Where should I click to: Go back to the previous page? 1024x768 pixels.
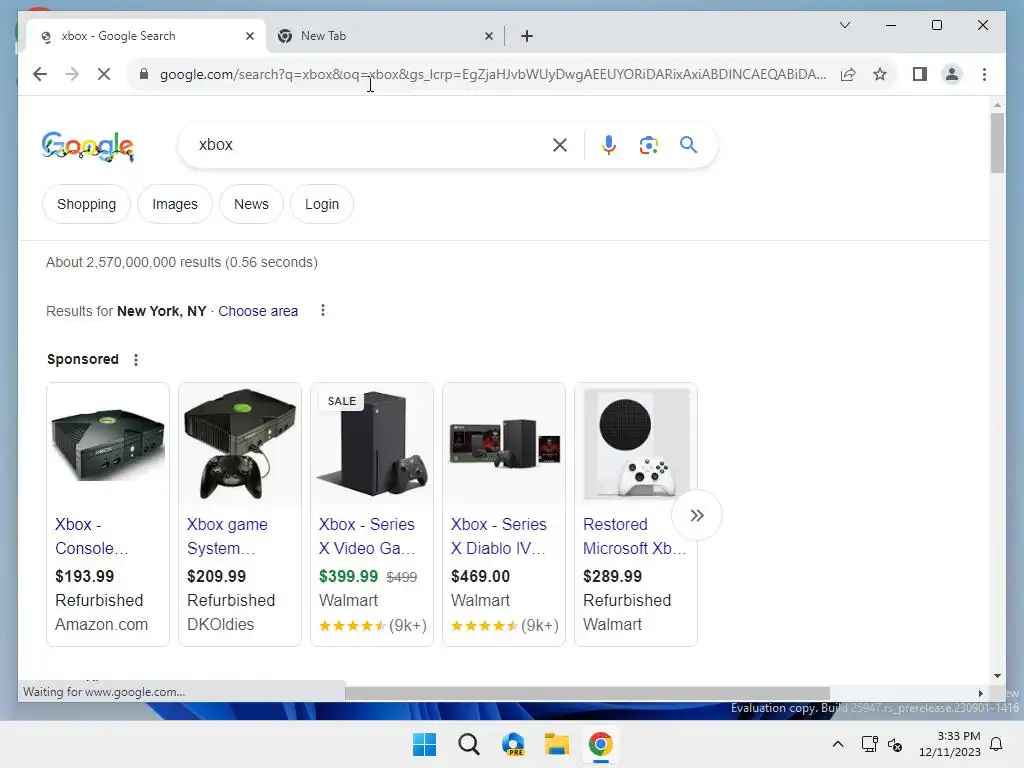(40, 74)
